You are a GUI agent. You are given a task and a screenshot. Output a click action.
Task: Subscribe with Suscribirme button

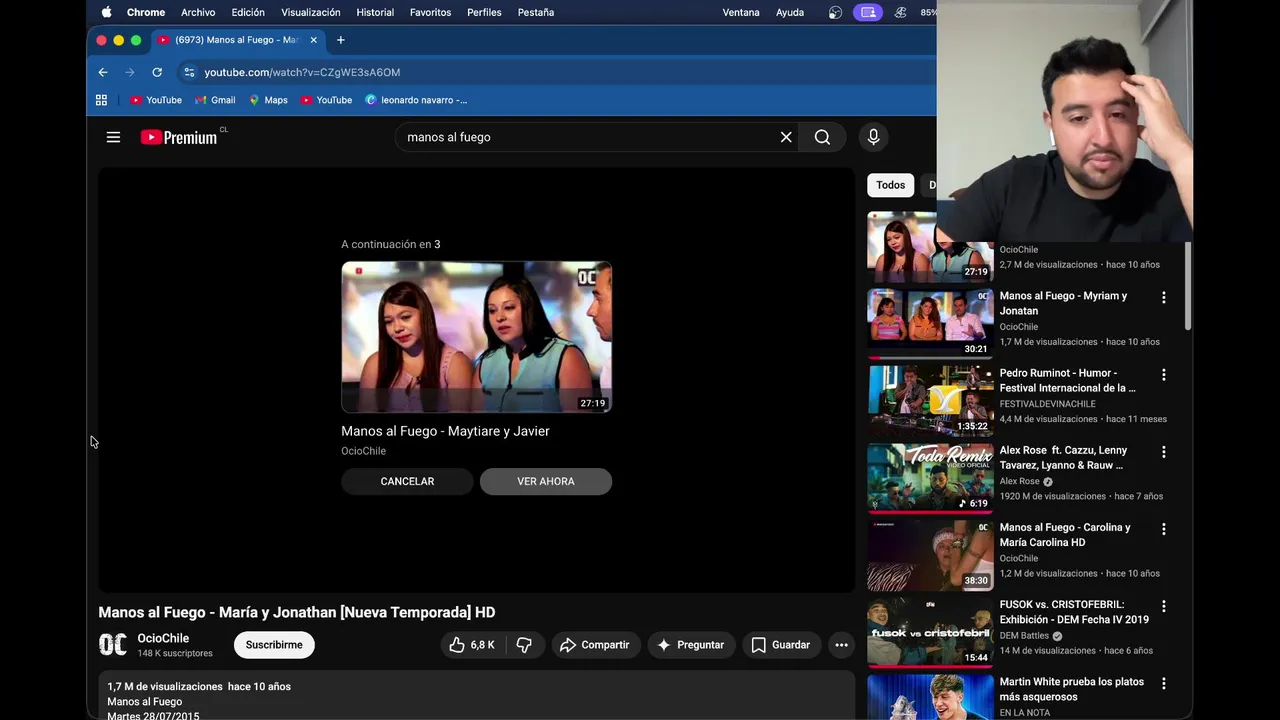tap(274, 645)
